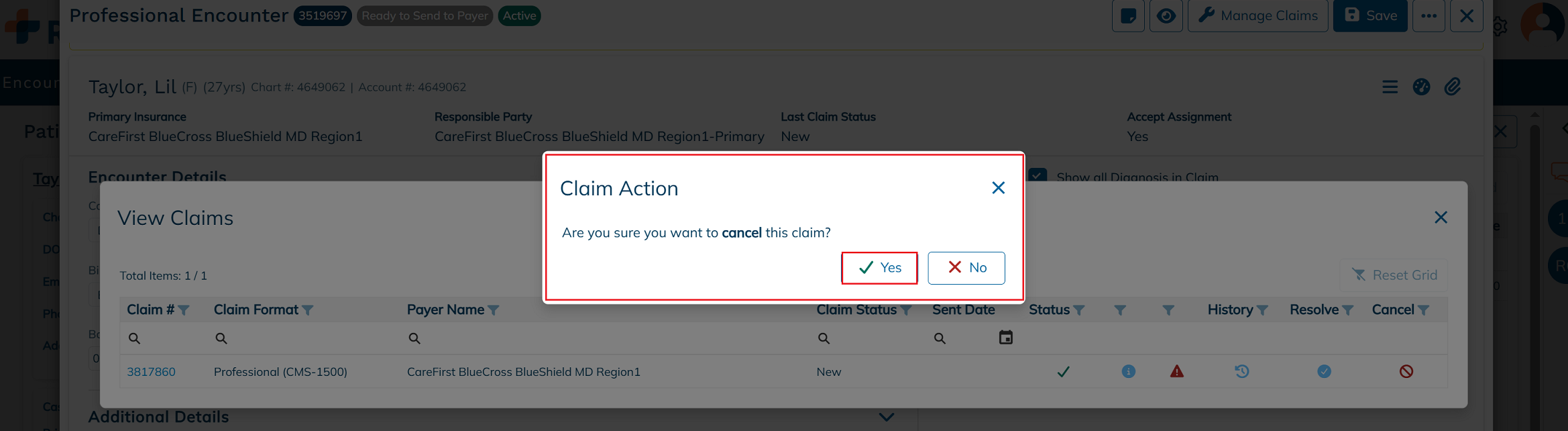This screenshot has width=1568, height=431.
Task: Open the three-dots more options menu
Action: pyautogui.click(x=1429, y=15)
